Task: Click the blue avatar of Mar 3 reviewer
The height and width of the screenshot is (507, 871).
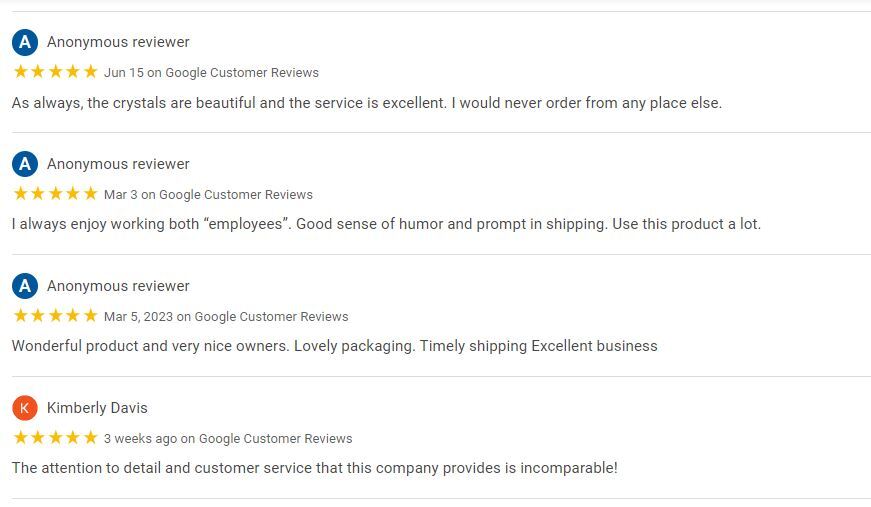Action: tap(25, 164)
